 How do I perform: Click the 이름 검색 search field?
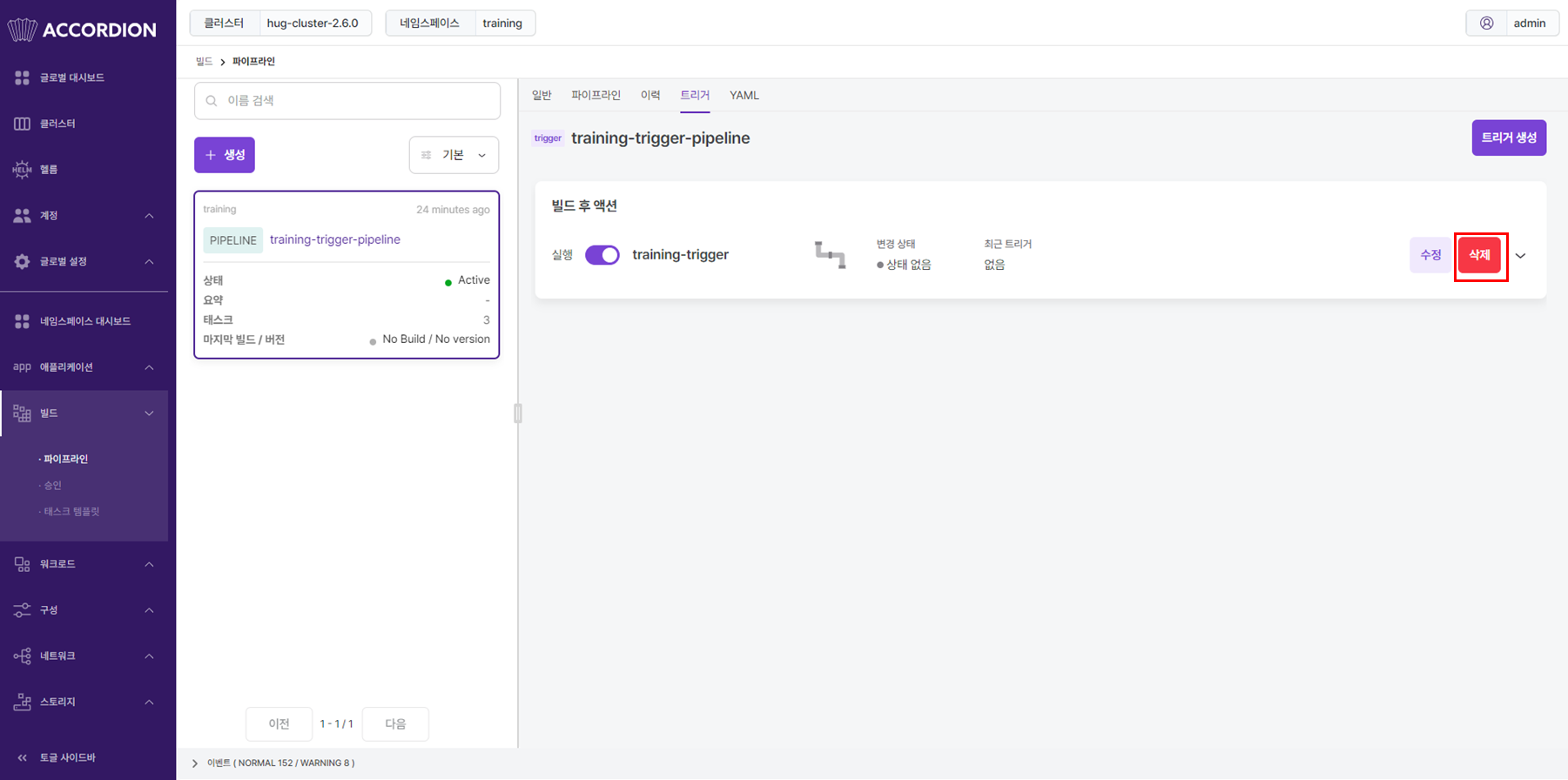347,101
